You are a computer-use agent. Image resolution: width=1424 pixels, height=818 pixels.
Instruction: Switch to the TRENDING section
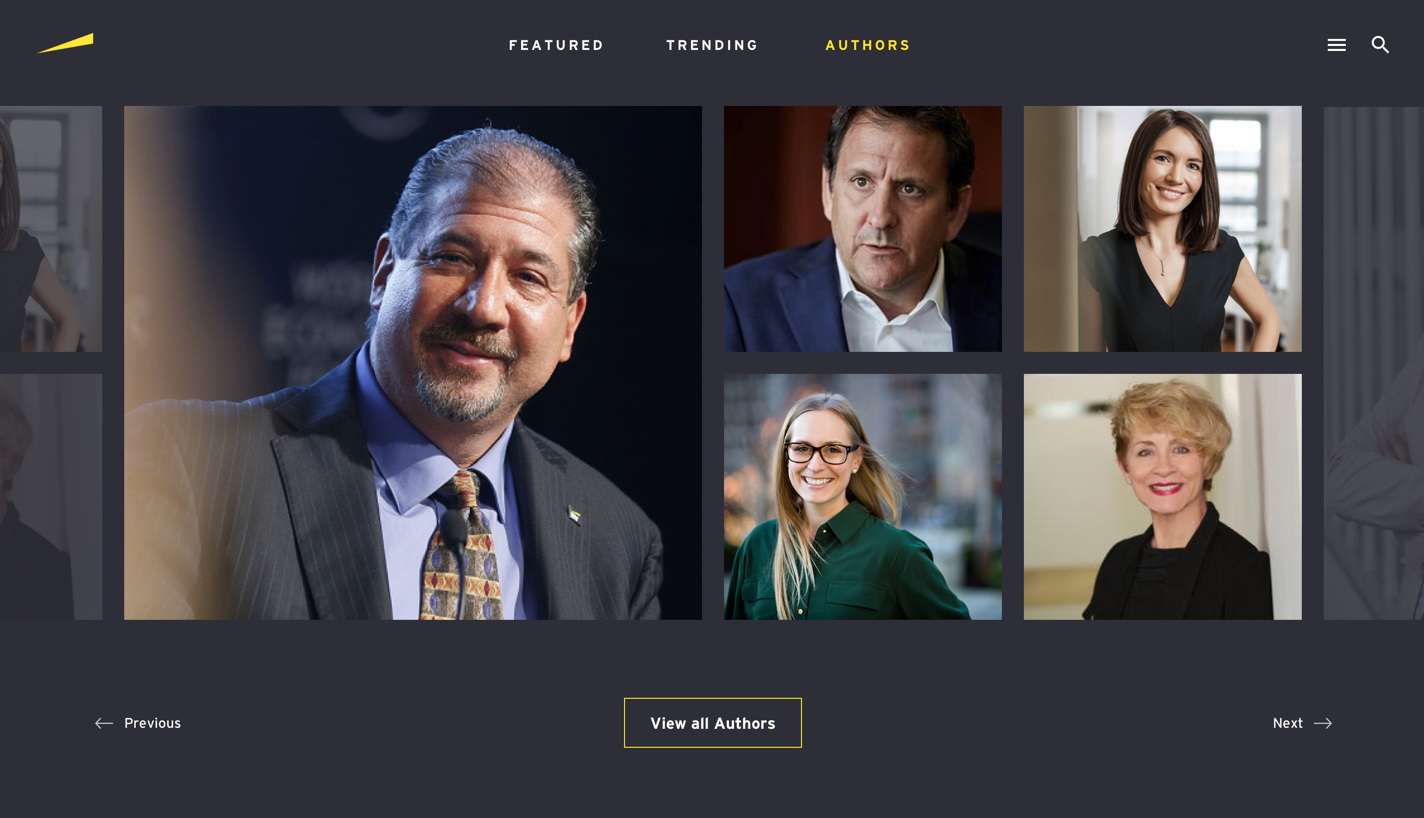[x=712, y=45]
